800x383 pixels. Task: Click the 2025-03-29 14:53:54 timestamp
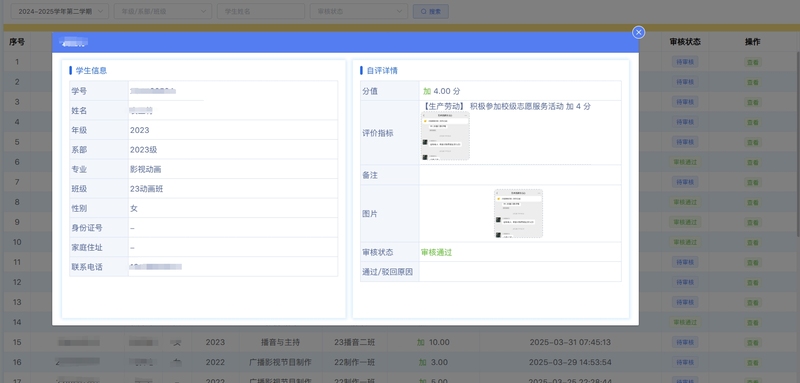click(x=570, y=362)
